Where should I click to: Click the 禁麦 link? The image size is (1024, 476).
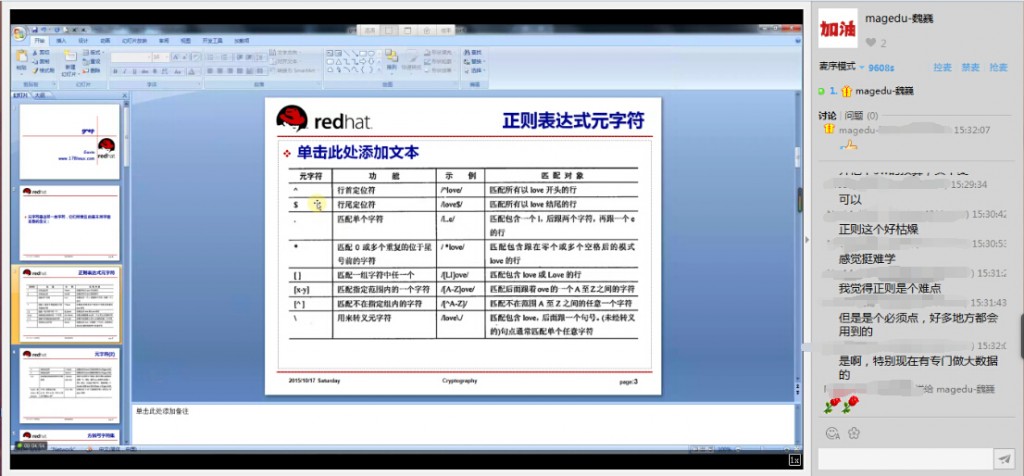pyautogui.click(x=969, y=67)
